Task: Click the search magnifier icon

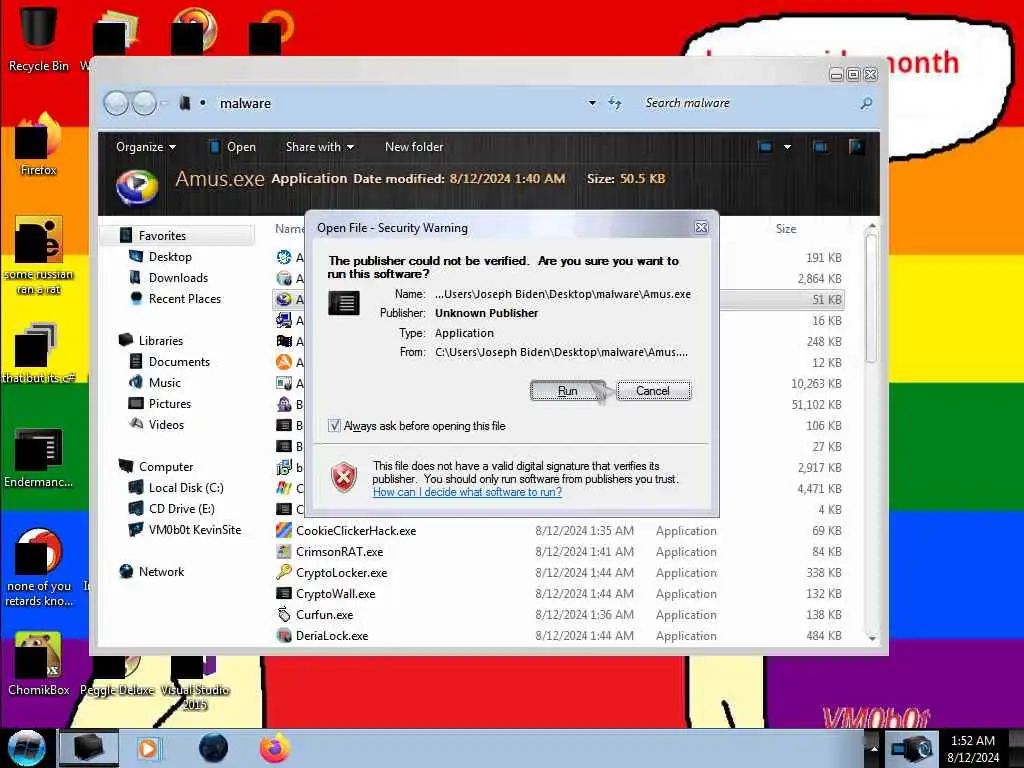Action: point(867,103)
